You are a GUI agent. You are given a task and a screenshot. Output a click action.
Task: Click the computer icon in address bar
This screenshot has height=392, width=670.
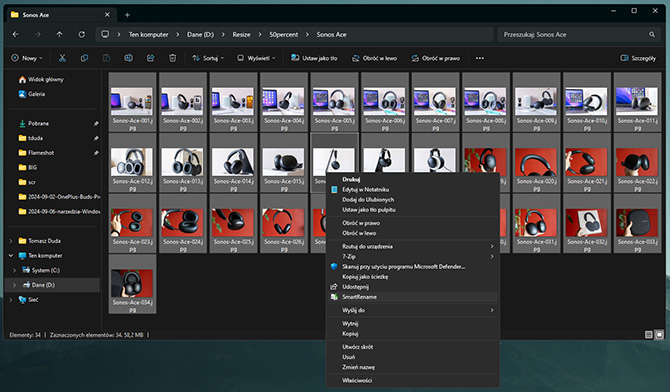point(105,34)
